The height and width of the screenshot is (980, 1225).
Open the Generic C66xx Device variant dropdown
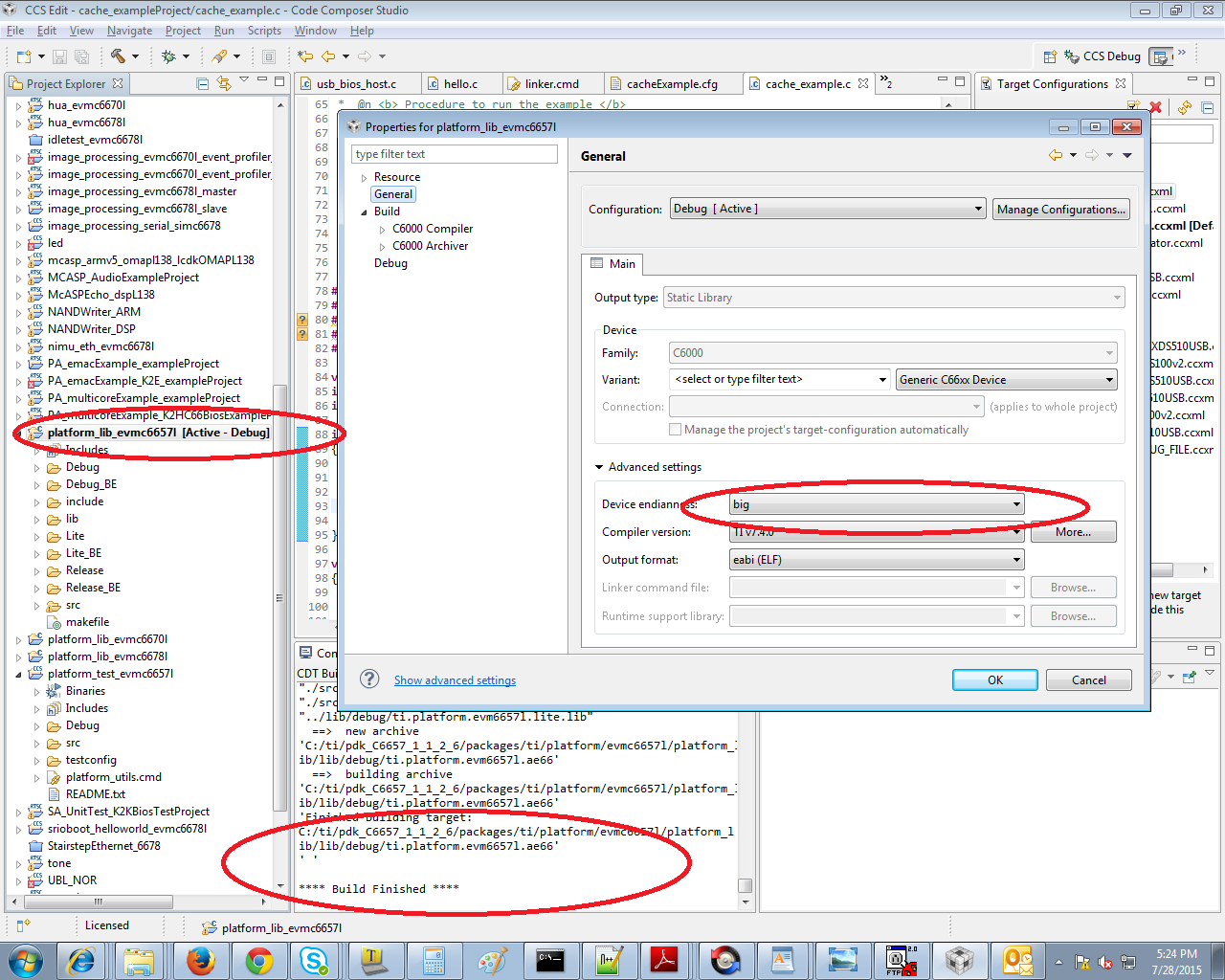[1007, 380]
